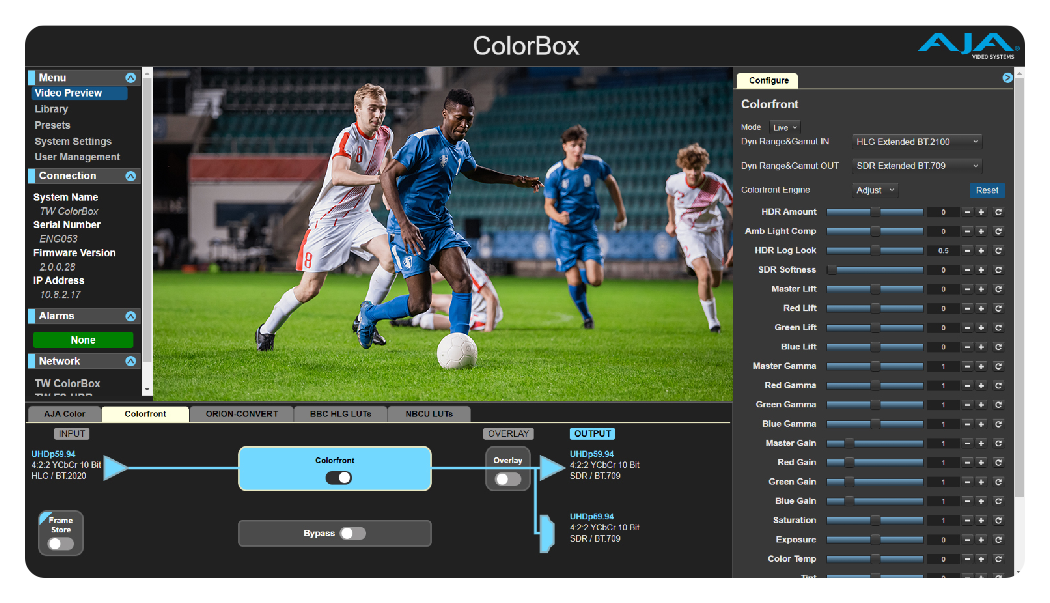Viewport: 1050px width, 603px height.
Task: Decrease Saturation with minus icon
Action: 967,521
